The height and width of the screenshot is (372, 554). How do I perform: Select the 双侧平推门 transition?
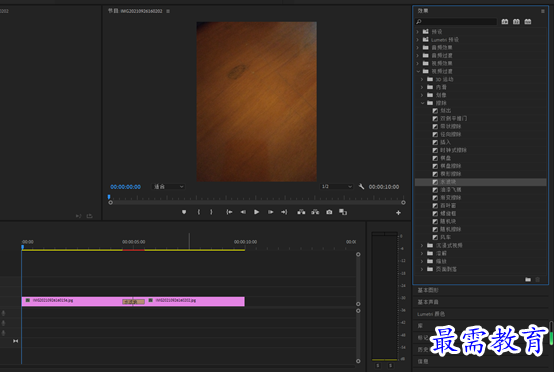pyautogui.click(x=454, y=118)
